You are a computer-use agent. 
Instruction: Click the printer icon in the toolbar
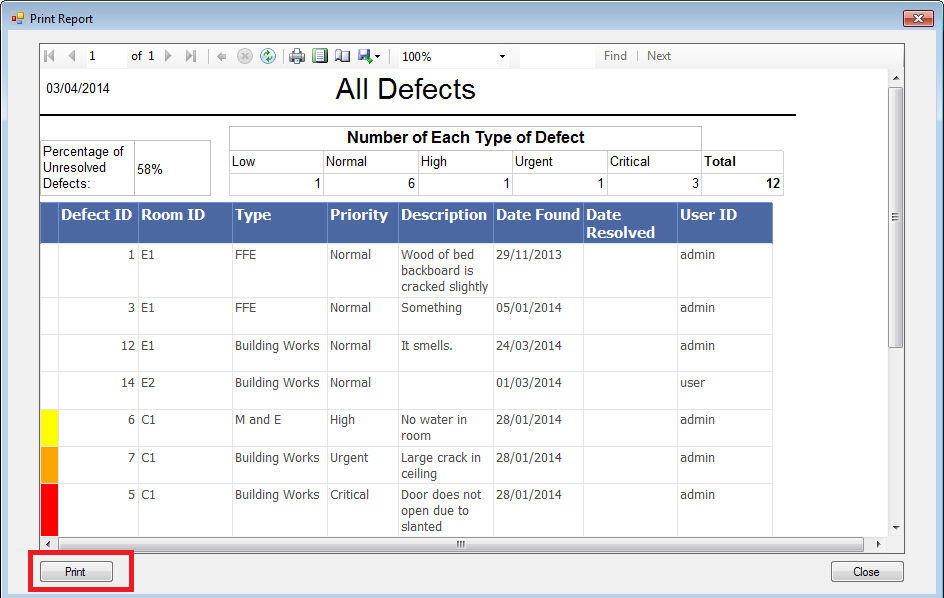coord(297,57)
